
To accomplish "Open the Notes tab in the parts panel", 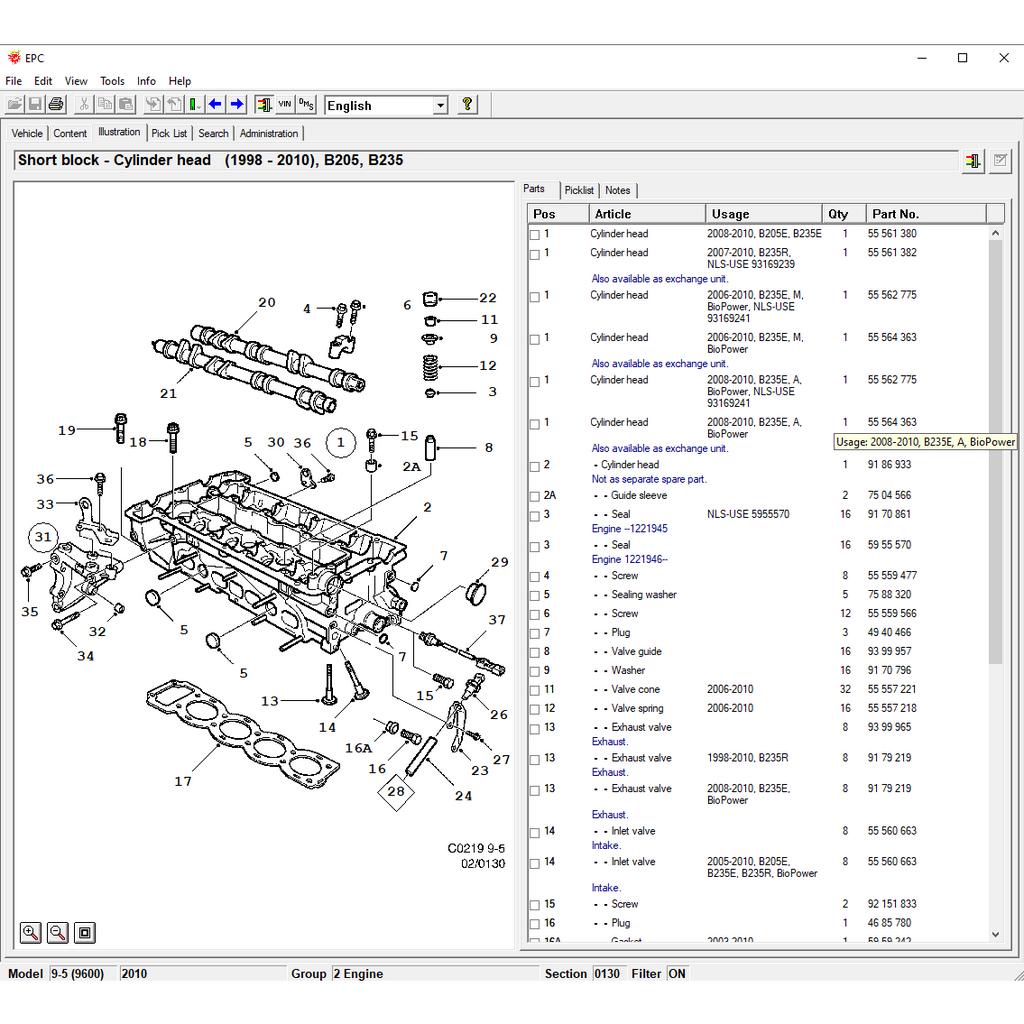I will (x=618, y=190).
